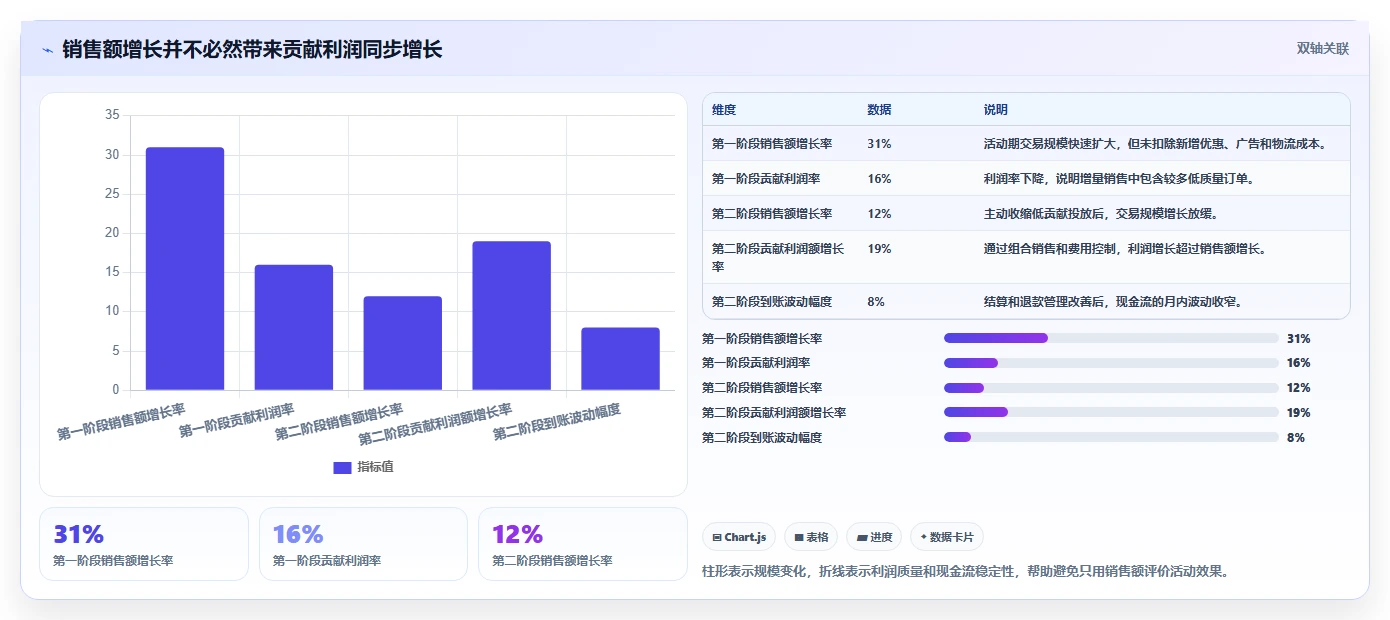Click the 表格 tag chip

click(811, 537)
